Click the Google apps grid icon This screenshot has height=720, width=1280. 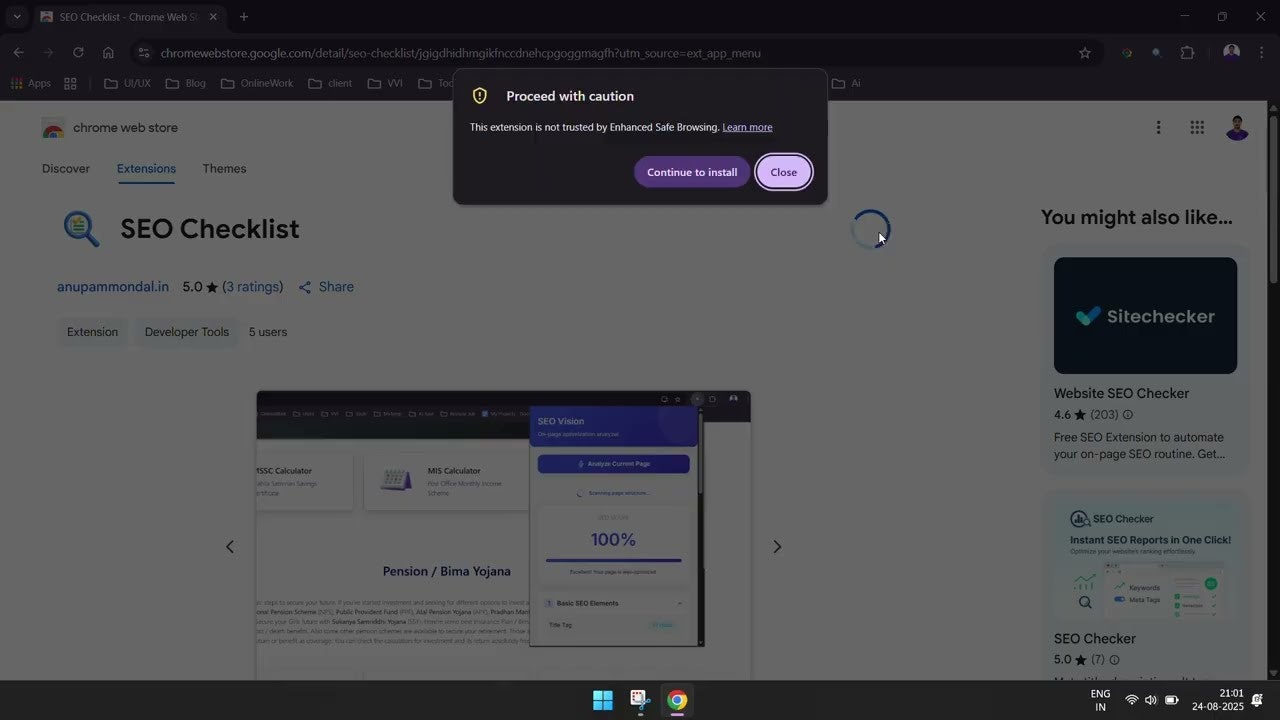(x=1197, y=127)
